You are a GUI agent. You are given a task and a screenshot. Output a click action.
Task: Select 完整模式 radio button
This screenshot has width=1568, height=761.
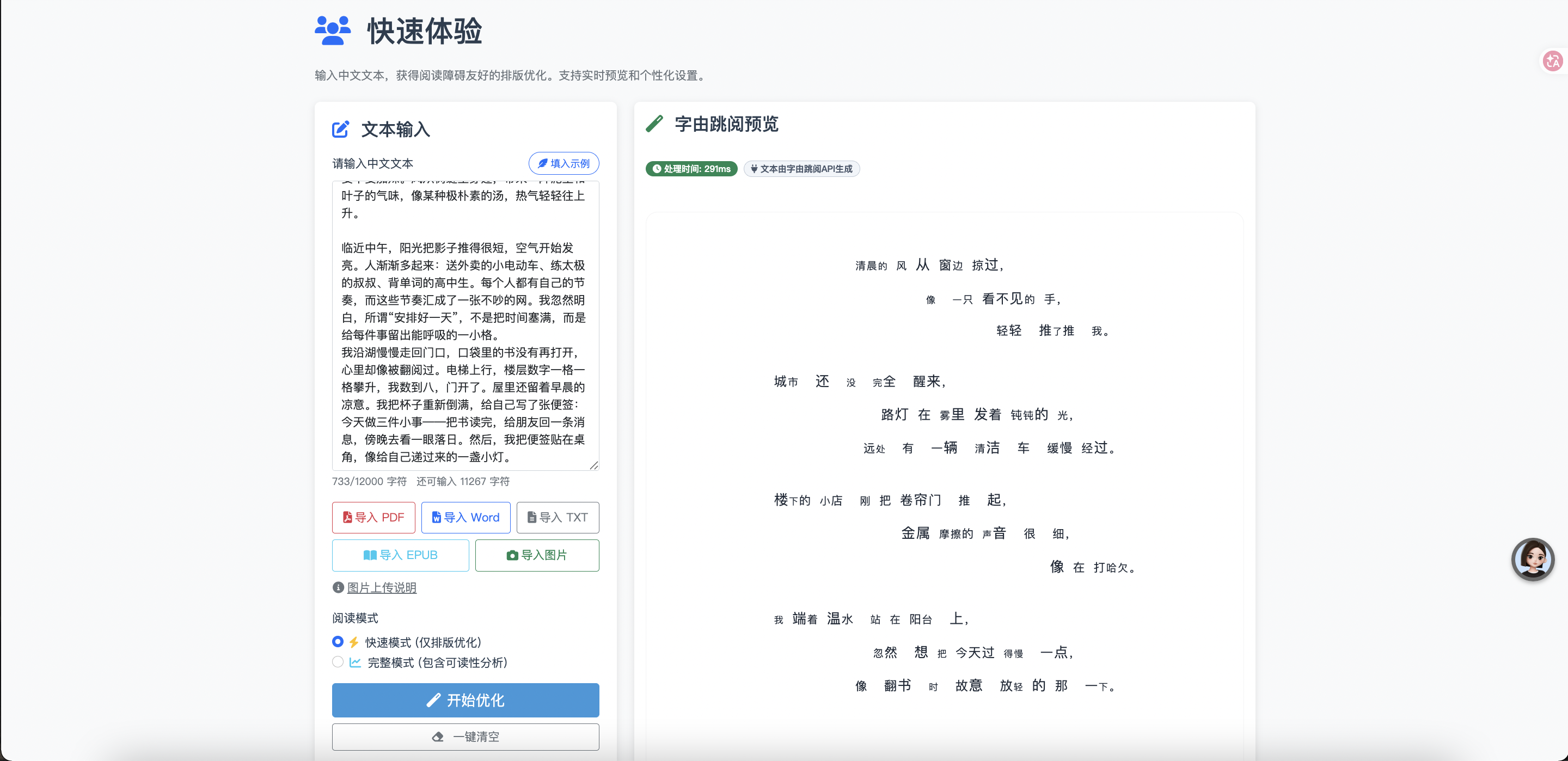(x=338, y=662)
